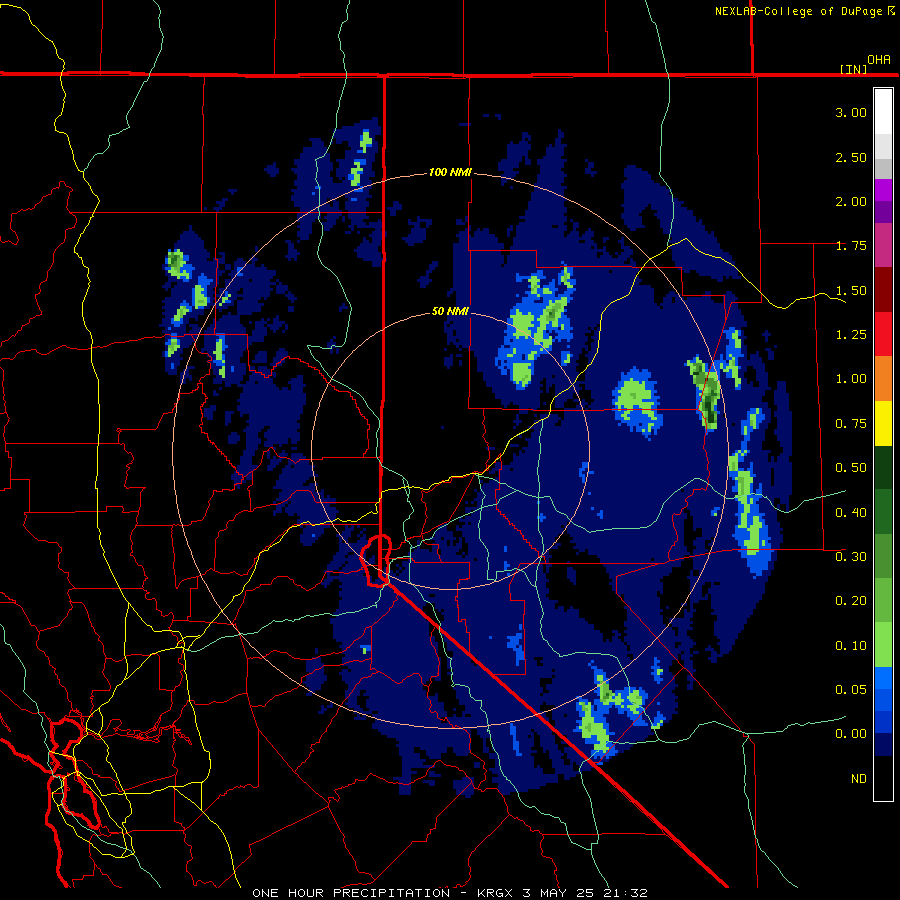Viewport: 900px width, 900px height.
Task: Click the 1.00 legend value
Action: (851, 379)
